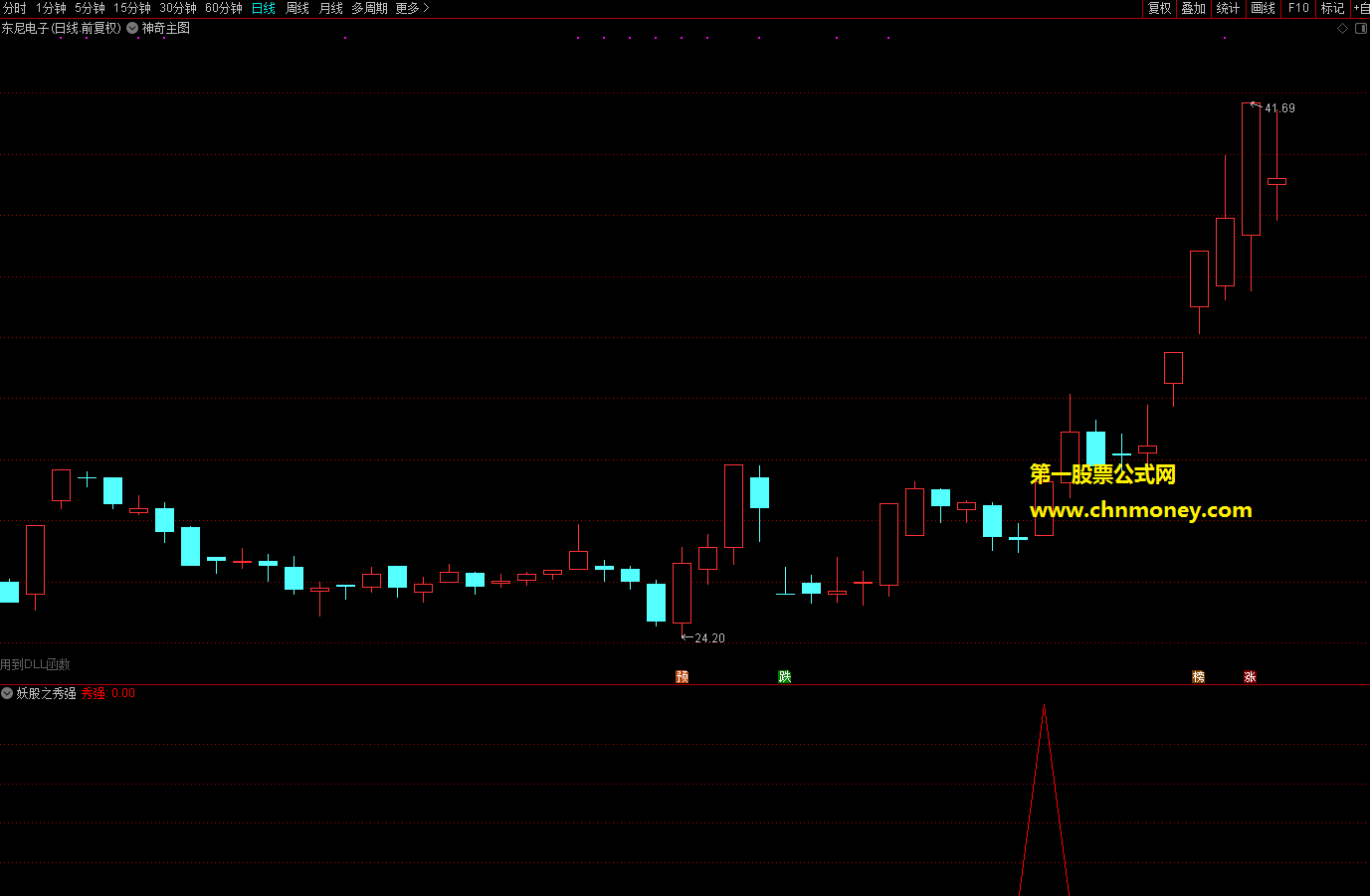Click the candlestick above the 24.20 label

click(x=682, y=593)
